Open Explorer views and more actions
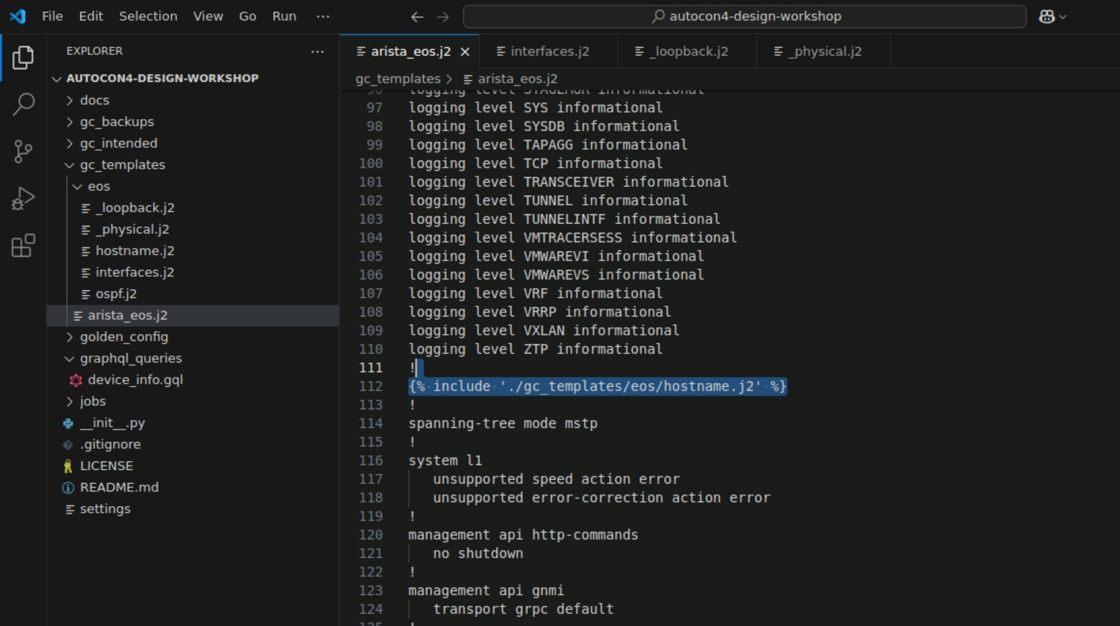The height and width of the screenshot is (626, 1120). [317, 51]
